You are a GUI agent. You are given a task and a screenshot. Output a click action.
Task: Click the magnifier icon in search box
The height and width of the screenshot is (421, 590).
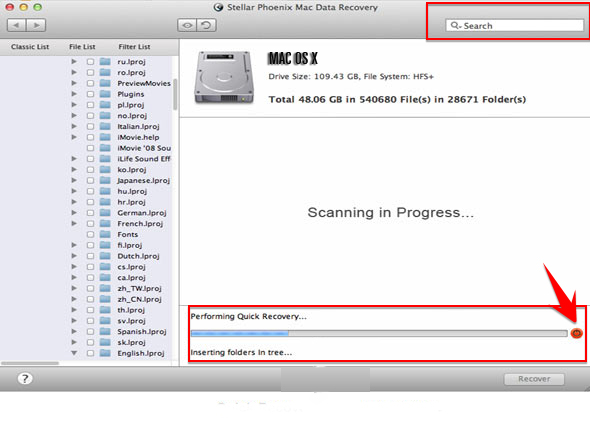455,26
